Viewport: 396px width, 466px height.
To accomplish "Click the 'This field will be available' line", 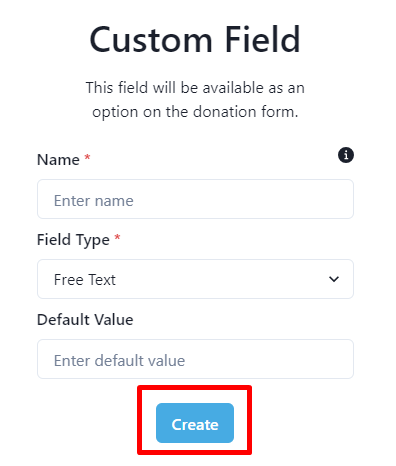I will coord(195,88).
